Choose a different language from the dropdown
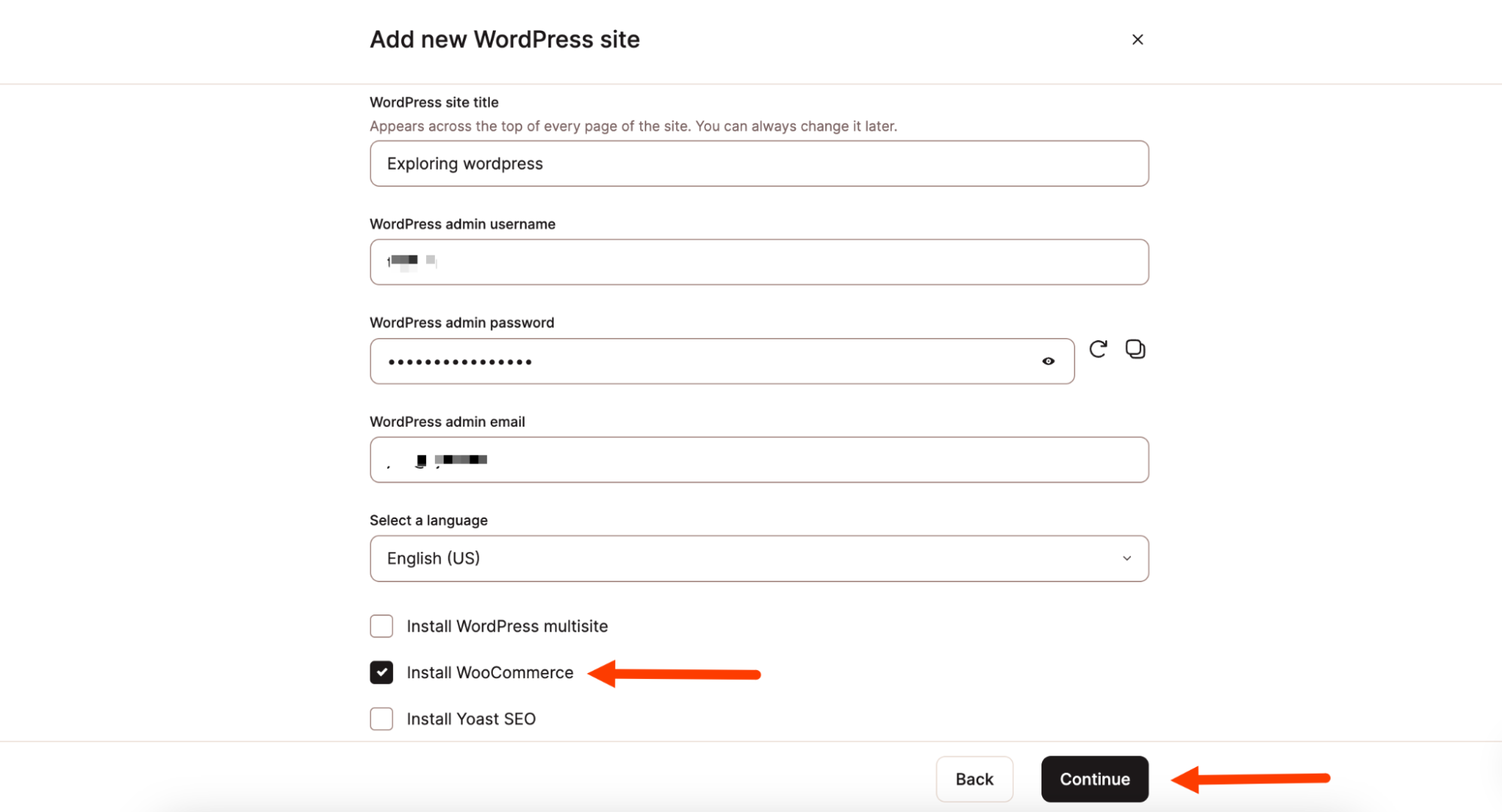 [758, 558]
